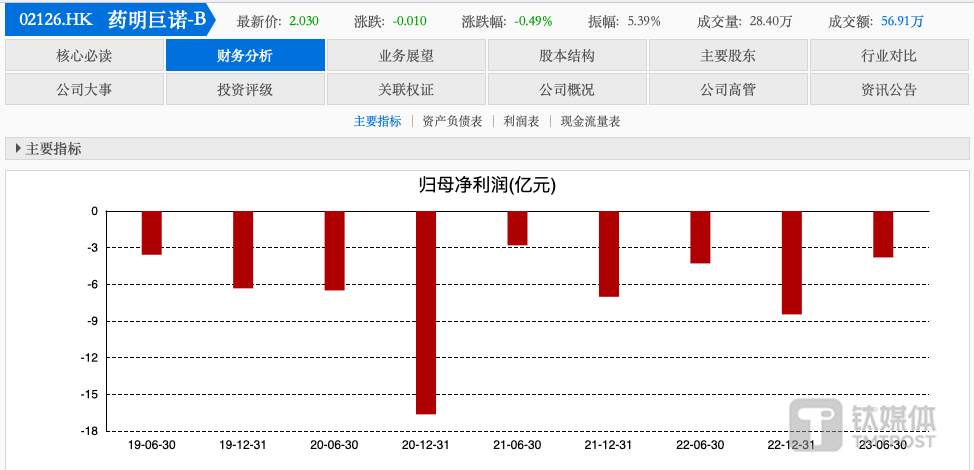Click x-axis label 20-12-31
The height and width of the screenshot is (470, 974).
pos(426,445)
